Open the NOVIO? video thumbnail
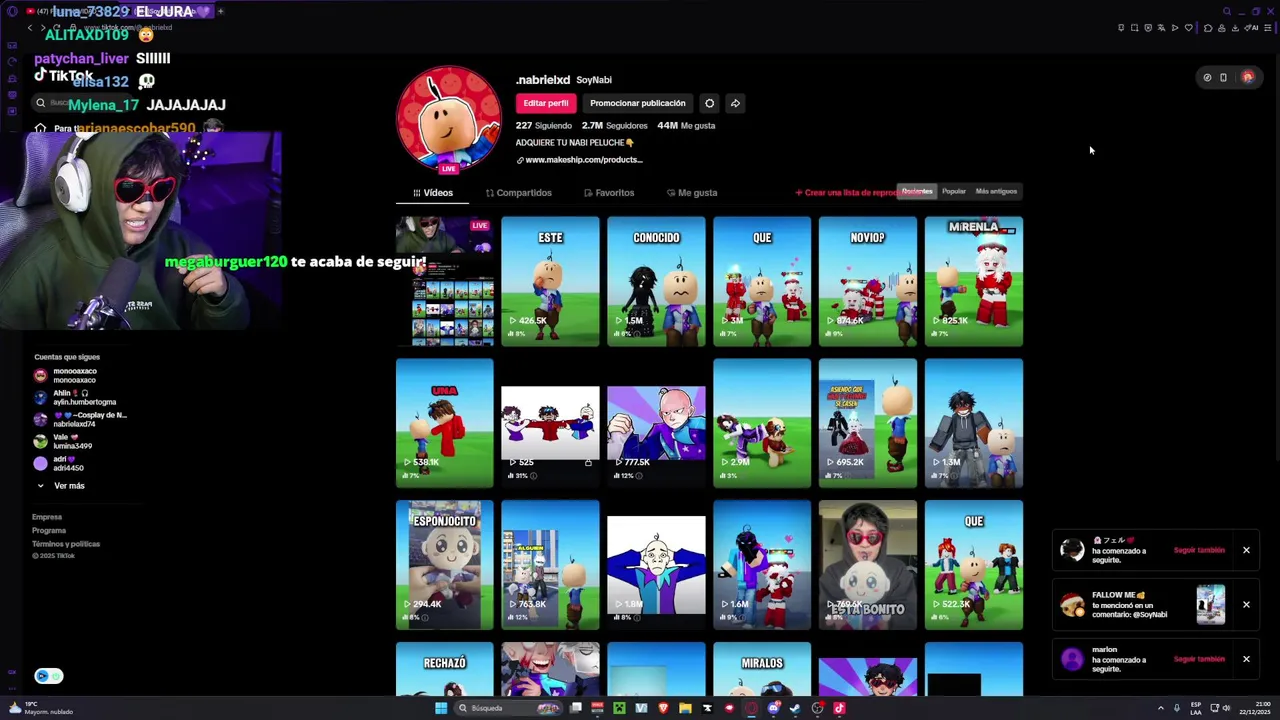Image resolution: width=1280 pixels, height=720 pixels. [x=868, y=281]
